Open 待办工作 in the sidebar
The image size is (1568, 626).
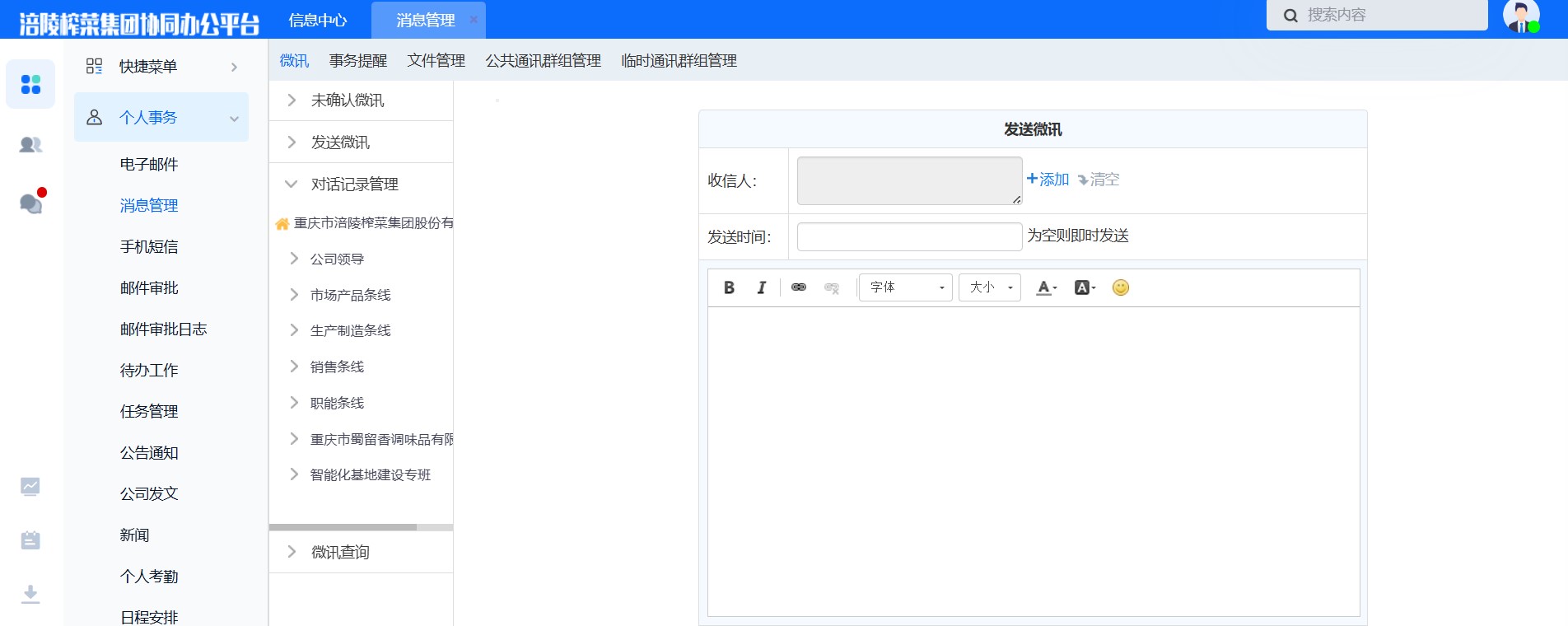tap(149, 371)
